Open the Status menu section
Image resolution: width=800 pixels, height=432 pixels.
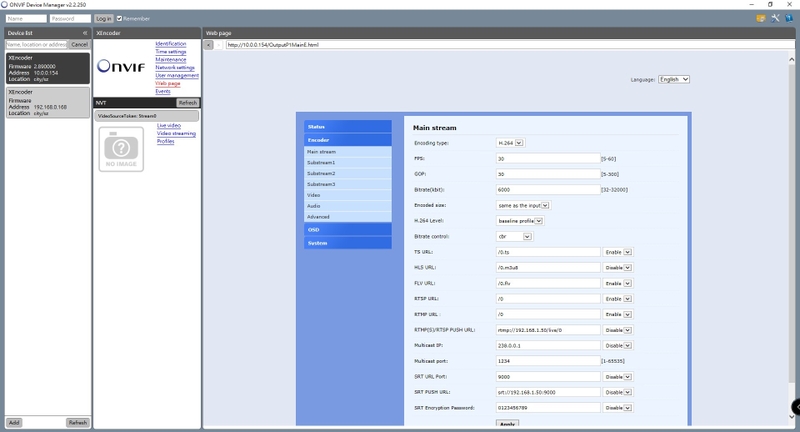[348, 126]
